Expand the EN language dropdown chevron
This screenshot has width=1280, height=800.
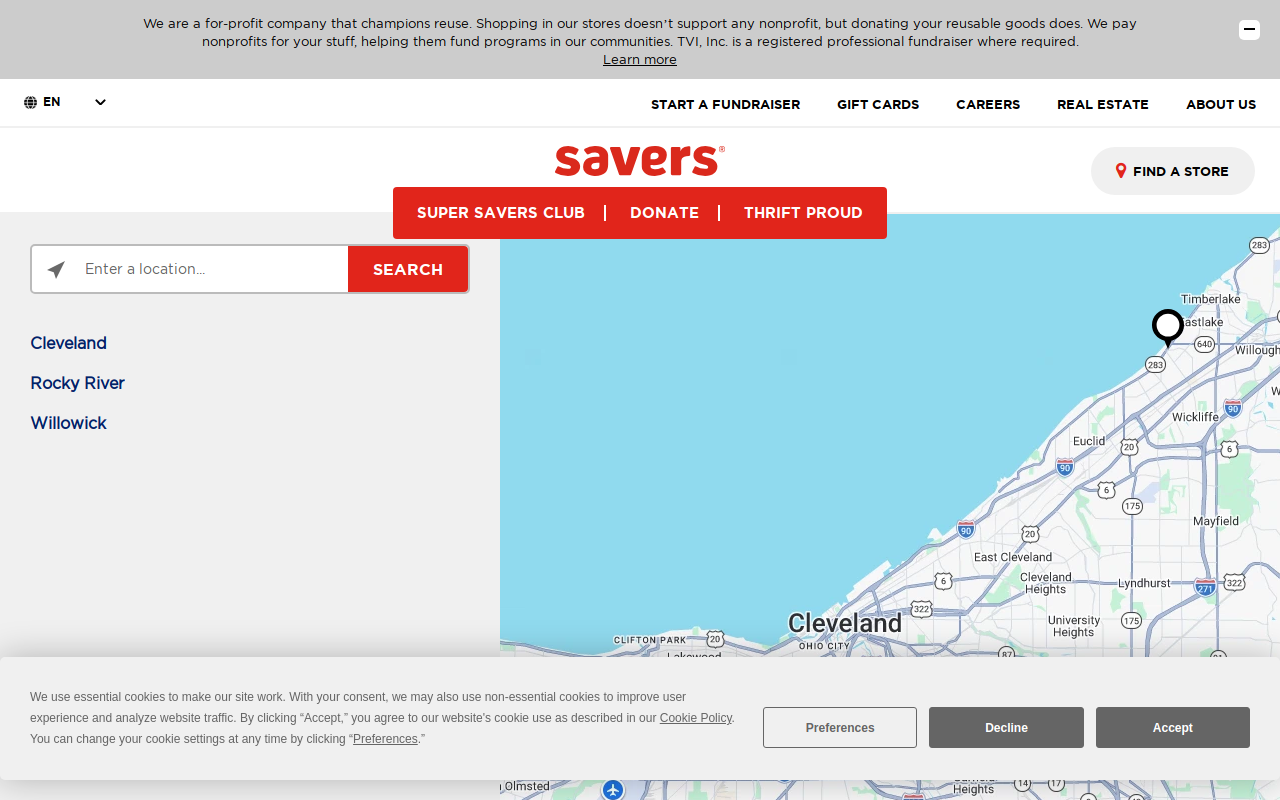pos(100,102)
